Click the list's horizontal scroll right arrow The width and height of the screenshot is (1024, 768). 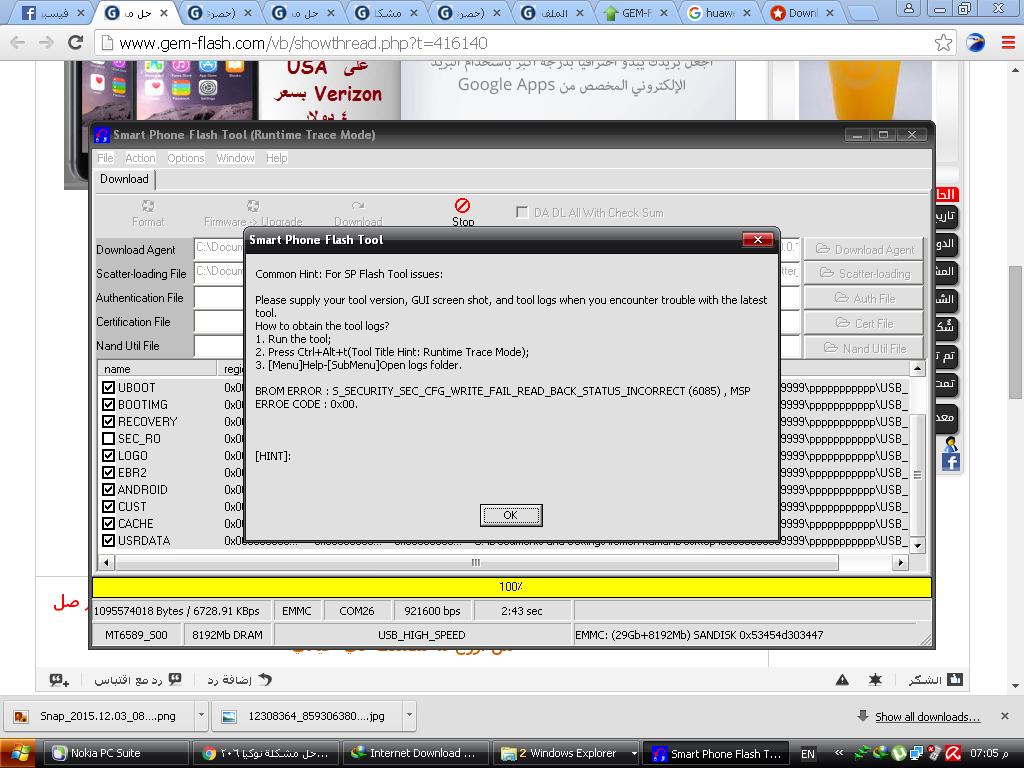pyautogui.click(x=901, y=562)
